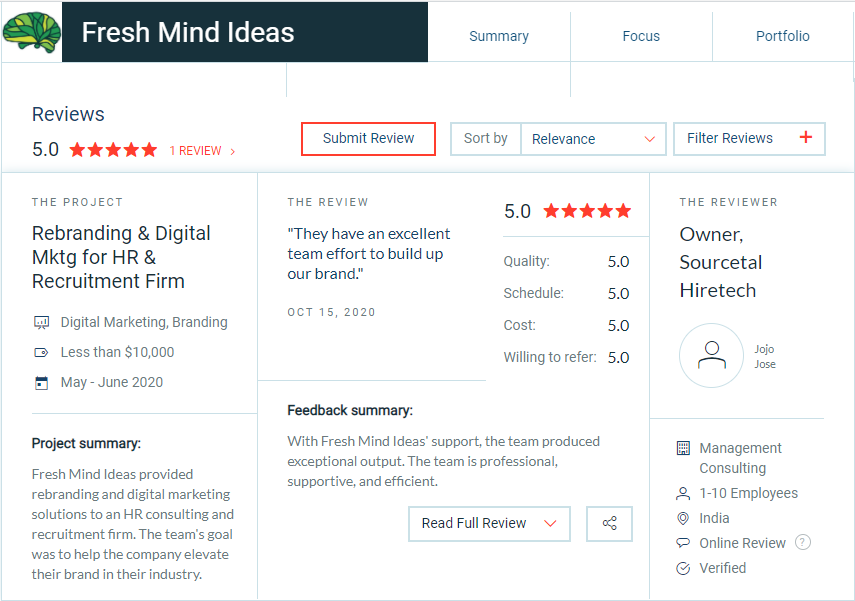
Task: Click the Willing to refer: 5.0 row
Action: coord(566,357)
